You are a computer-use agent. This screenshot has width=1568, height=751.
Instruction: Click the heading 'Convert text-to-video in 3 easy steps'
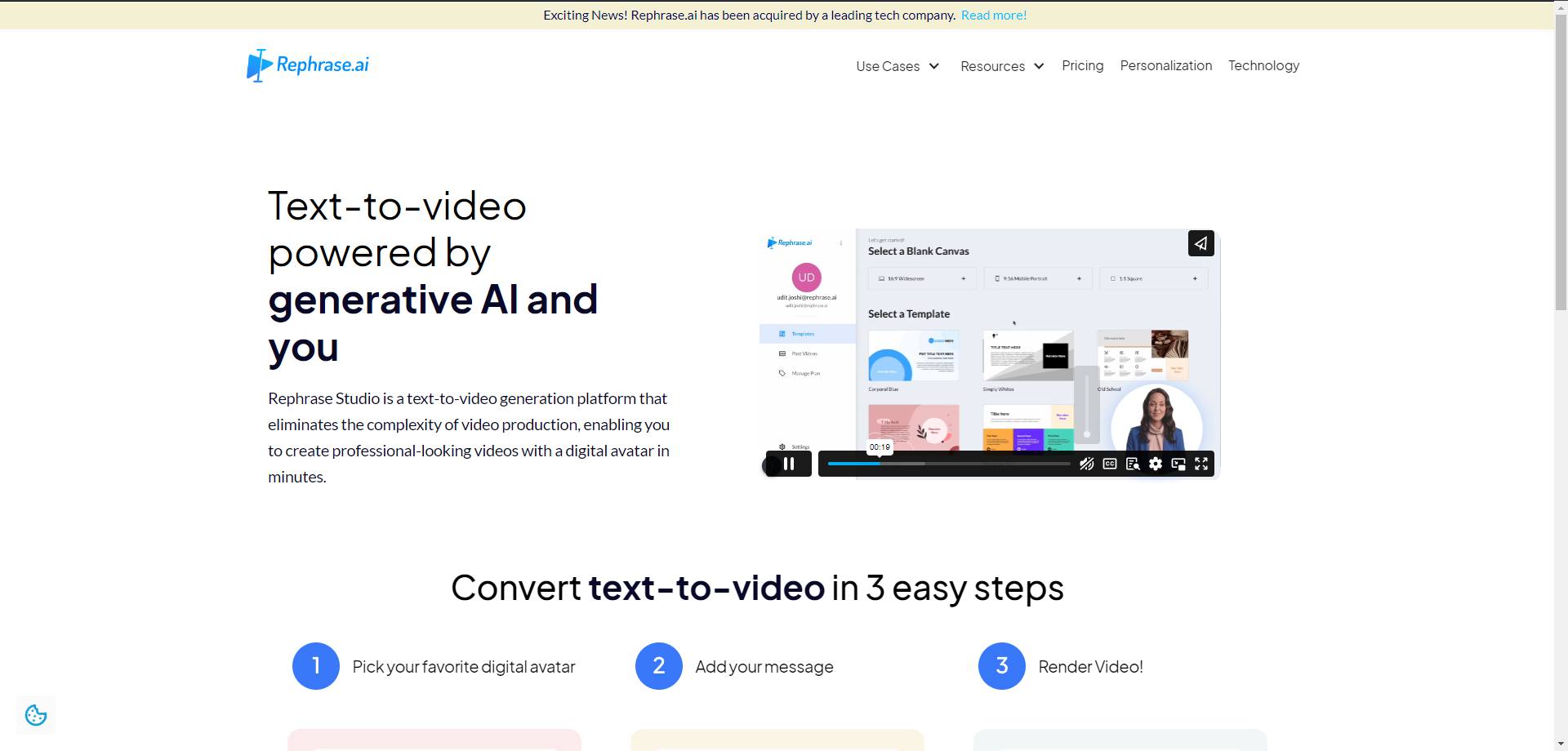(x=757, y=588)
